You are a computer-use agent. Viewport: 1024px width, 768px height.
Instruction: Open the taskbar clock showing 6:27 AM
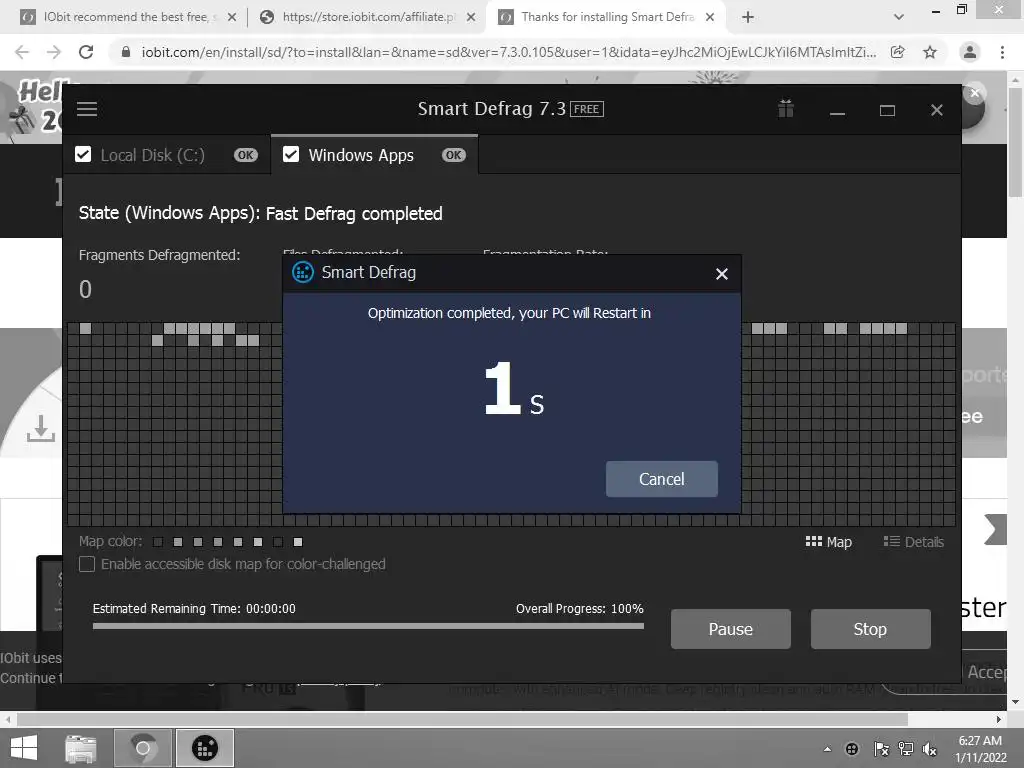980,749
